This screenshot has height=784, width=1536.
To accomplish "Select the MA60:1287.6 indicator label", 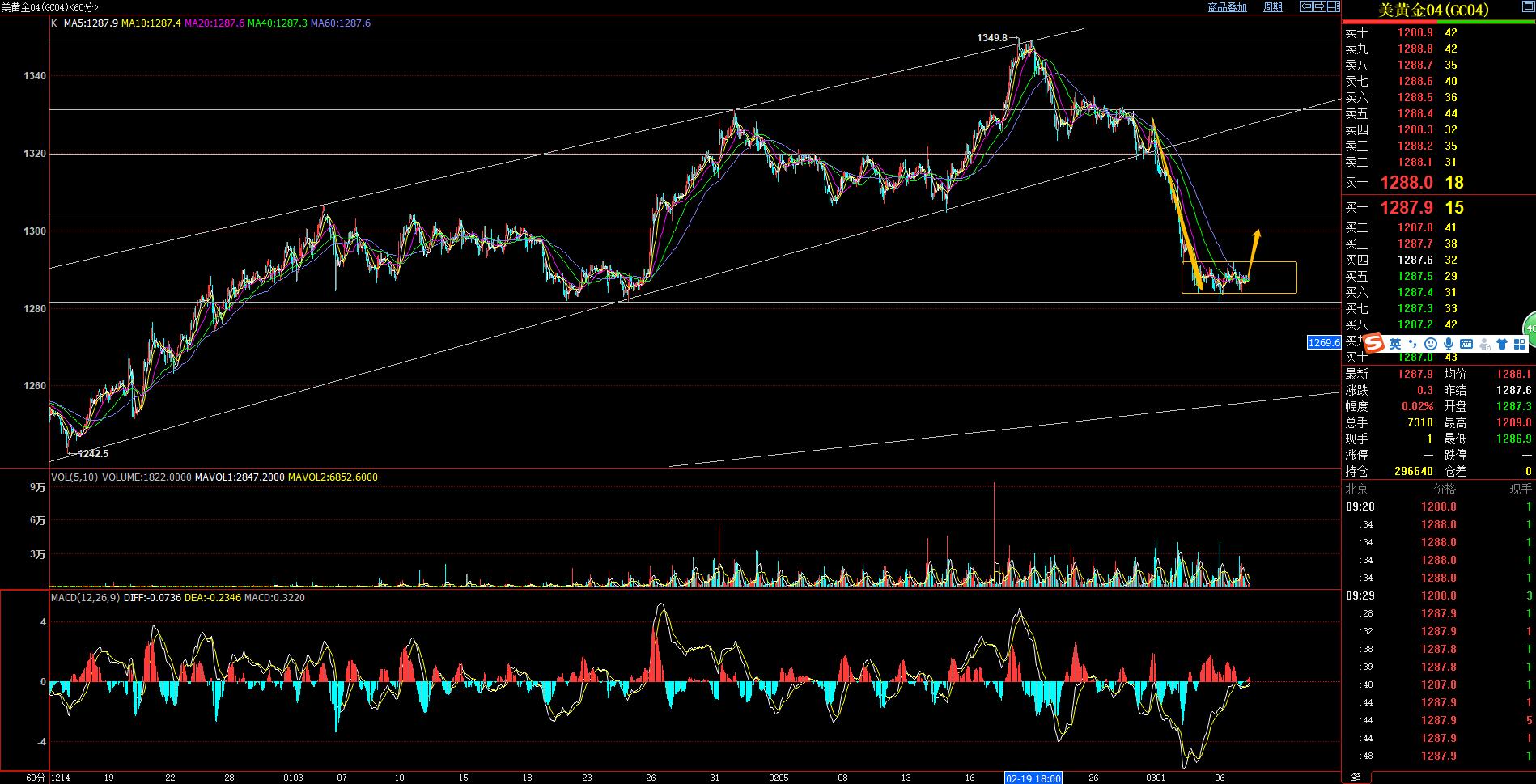I will 341,23.
